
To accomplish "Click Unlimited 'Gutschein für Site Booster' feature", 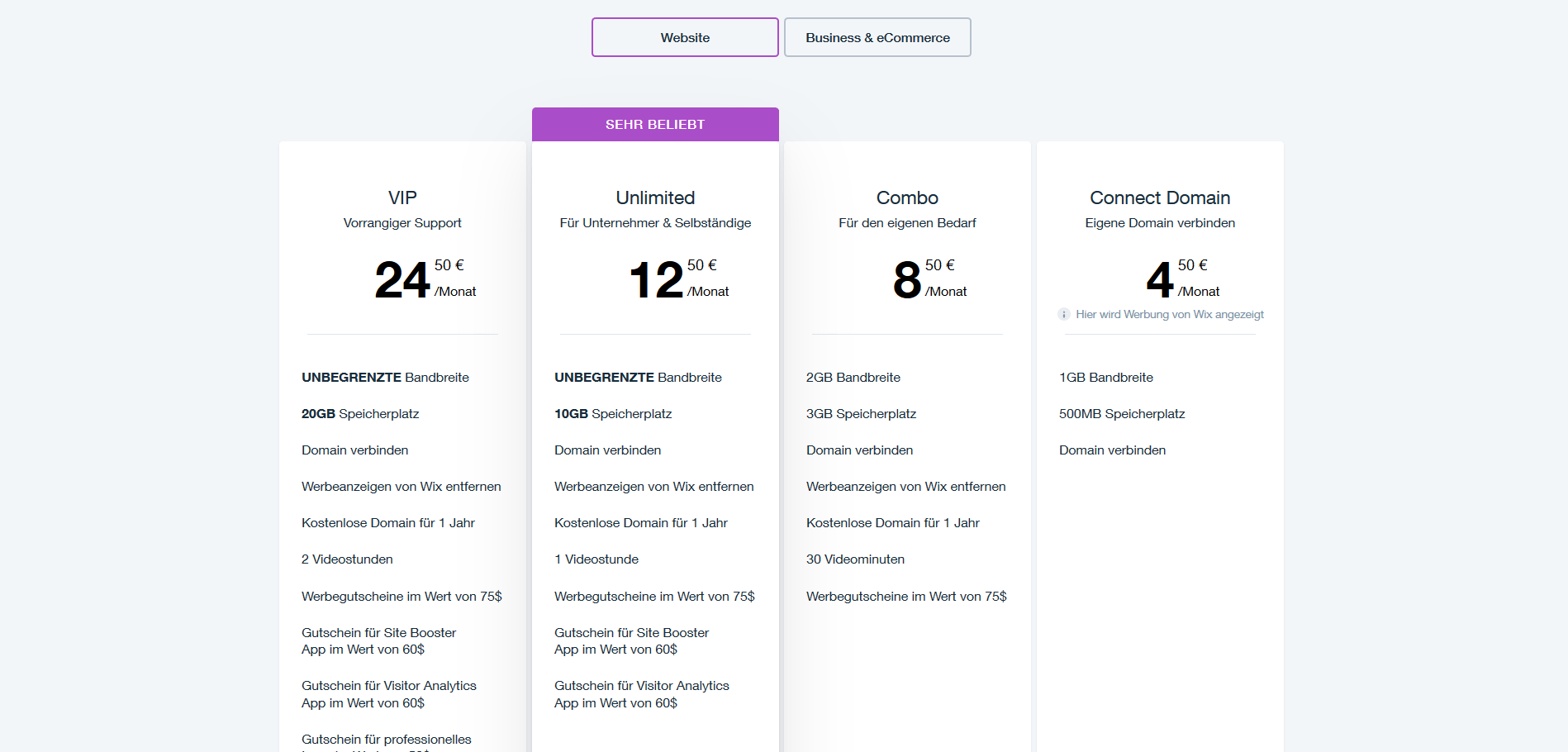I will (x=631, y=640).
